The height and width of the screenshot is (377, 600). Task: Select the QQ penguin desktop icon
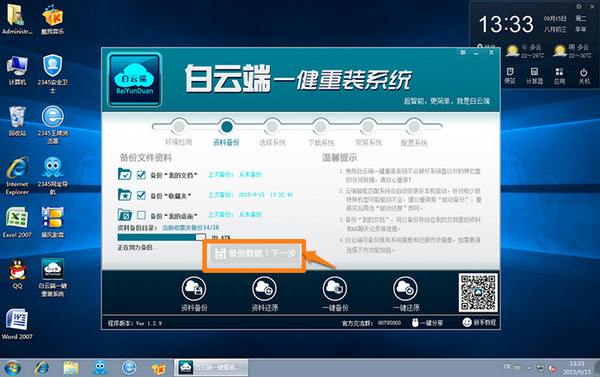17,274
